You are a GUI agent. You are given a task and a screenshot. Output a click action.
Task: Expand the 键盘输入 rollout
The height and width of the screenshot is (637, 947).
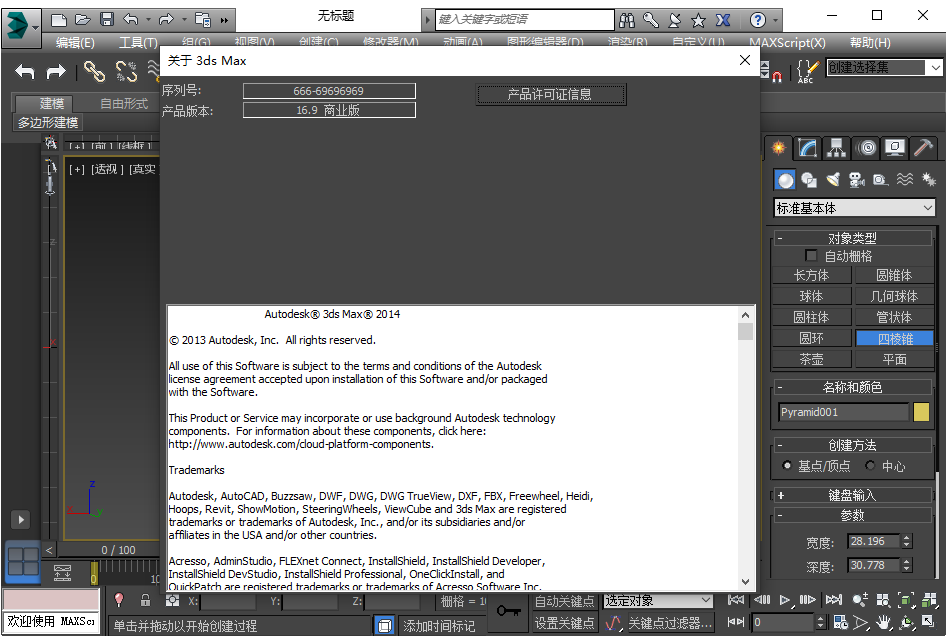pos(852,495)
